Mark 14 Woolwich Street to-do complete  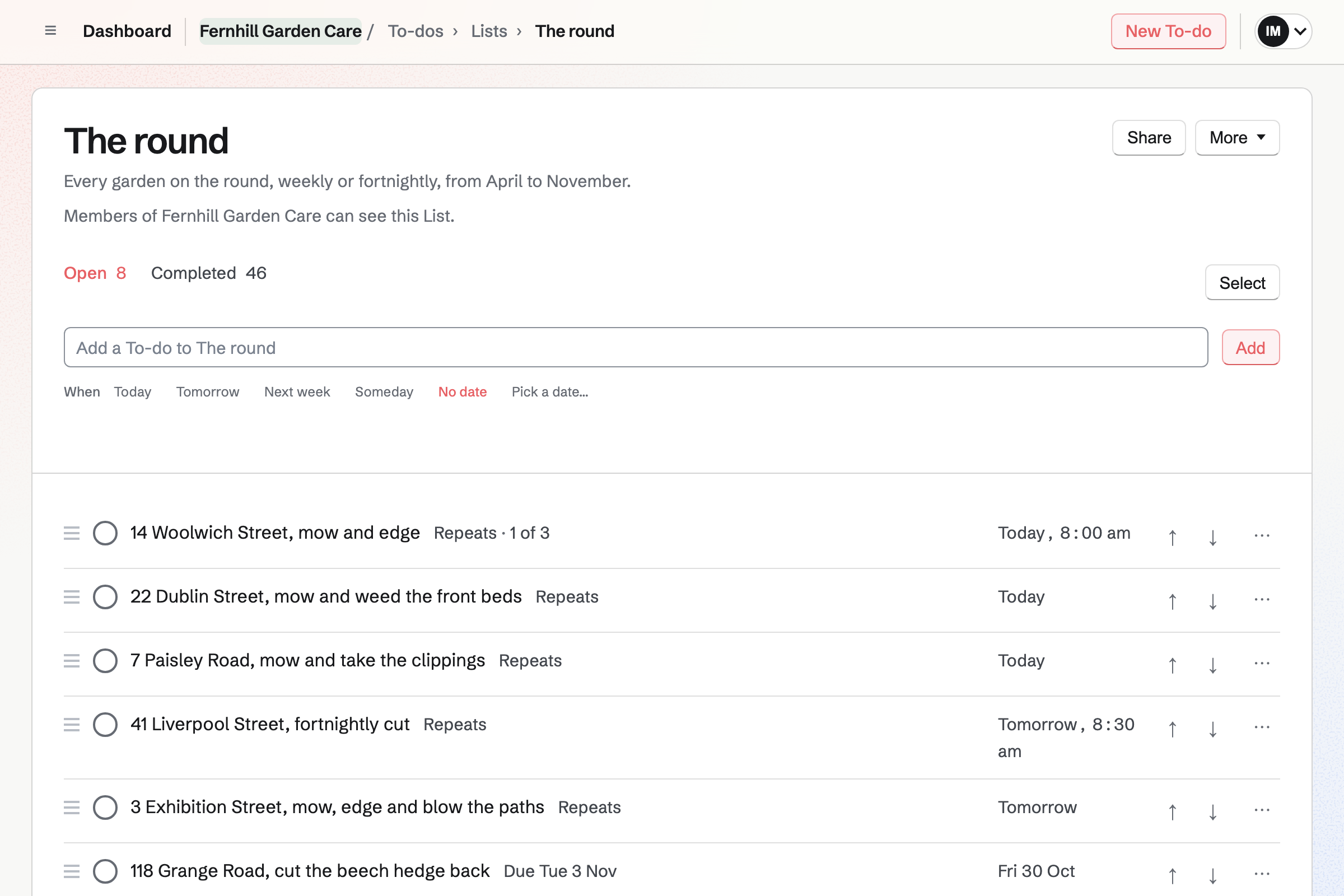pyautogui.click(x=105, y=533)
